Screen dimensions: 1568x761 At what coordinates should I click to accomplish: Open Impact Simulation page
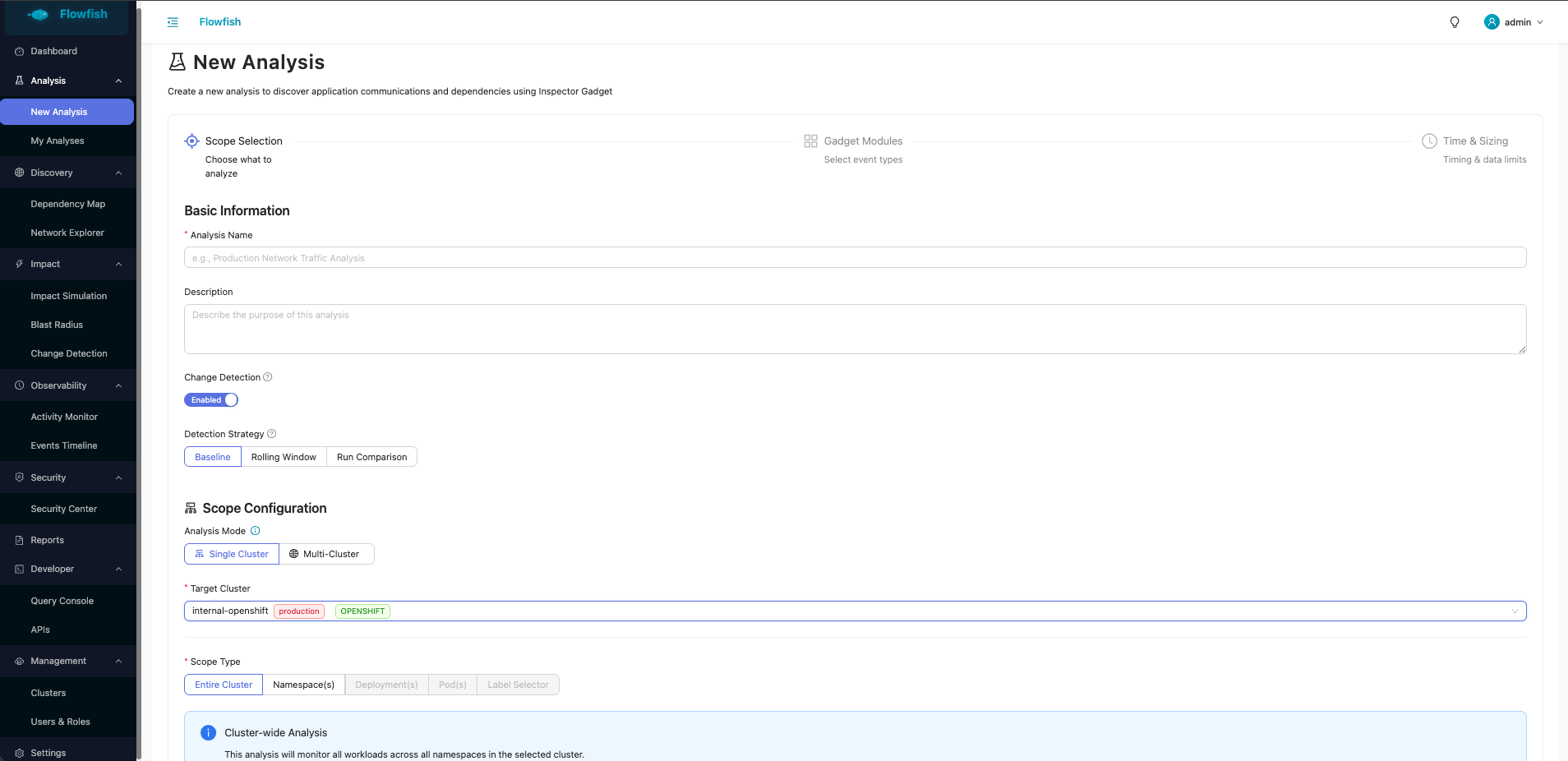pyautogui.click(x=67, y=296)
